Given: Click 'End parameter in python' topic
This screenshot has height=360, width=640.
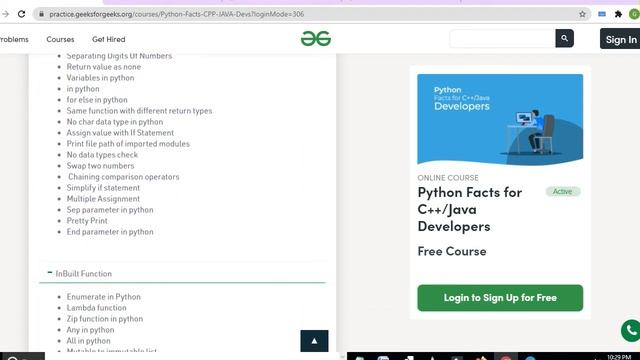Looking at the screenshot, I should point(110,232).
